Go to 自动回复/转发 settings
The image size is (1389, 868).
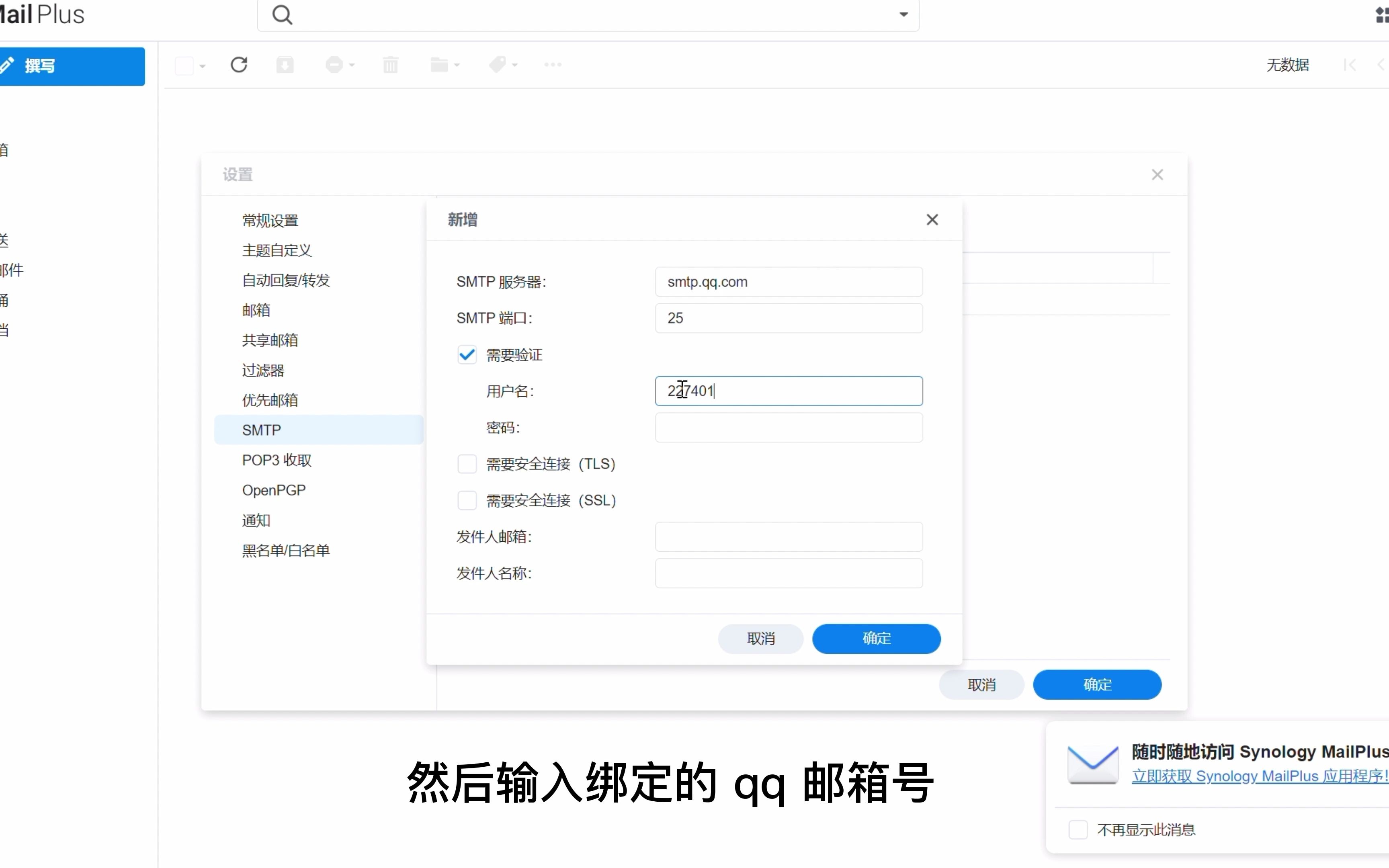pos(286,280)
